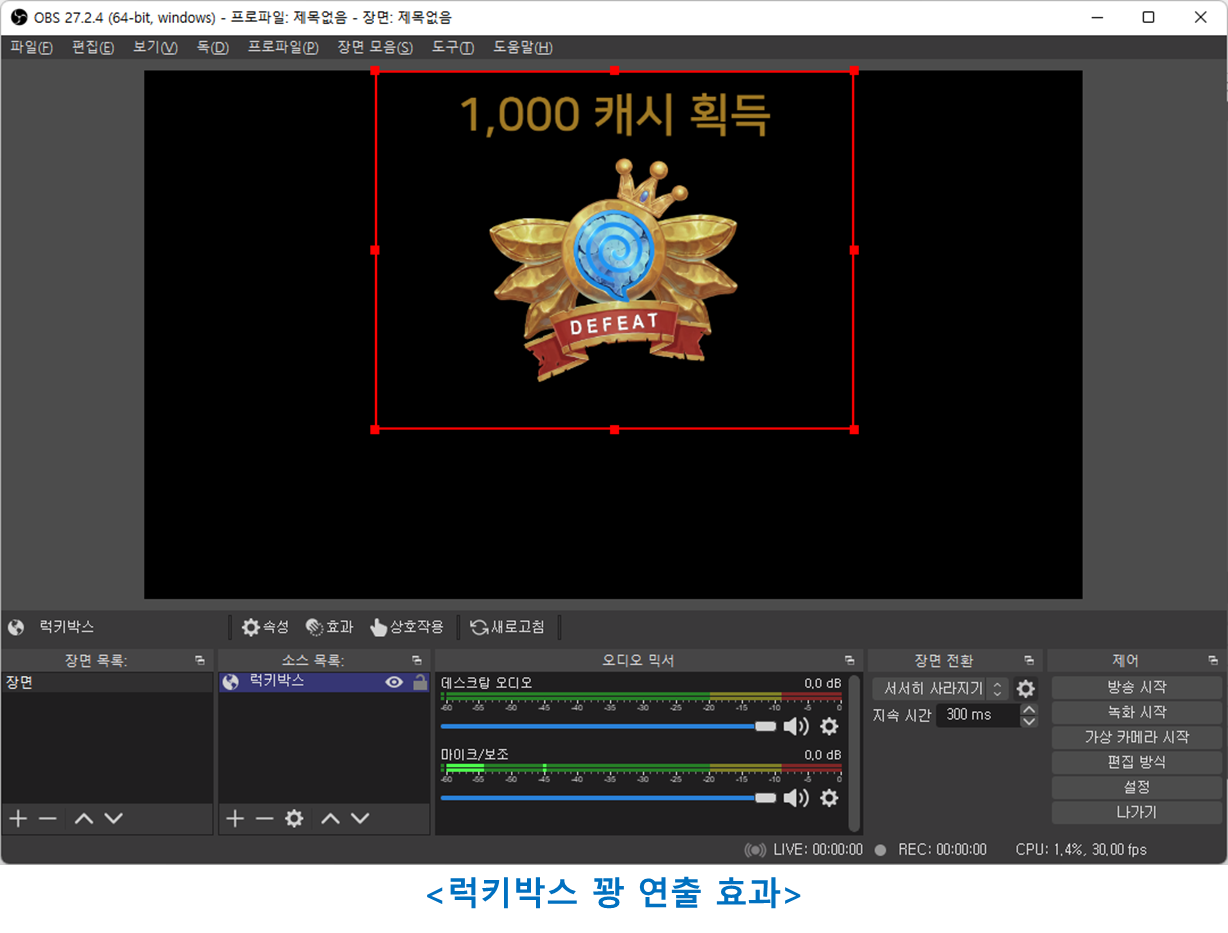
Task: Click the LIVE broadcast status icon
Action: (x=755, y=850)
